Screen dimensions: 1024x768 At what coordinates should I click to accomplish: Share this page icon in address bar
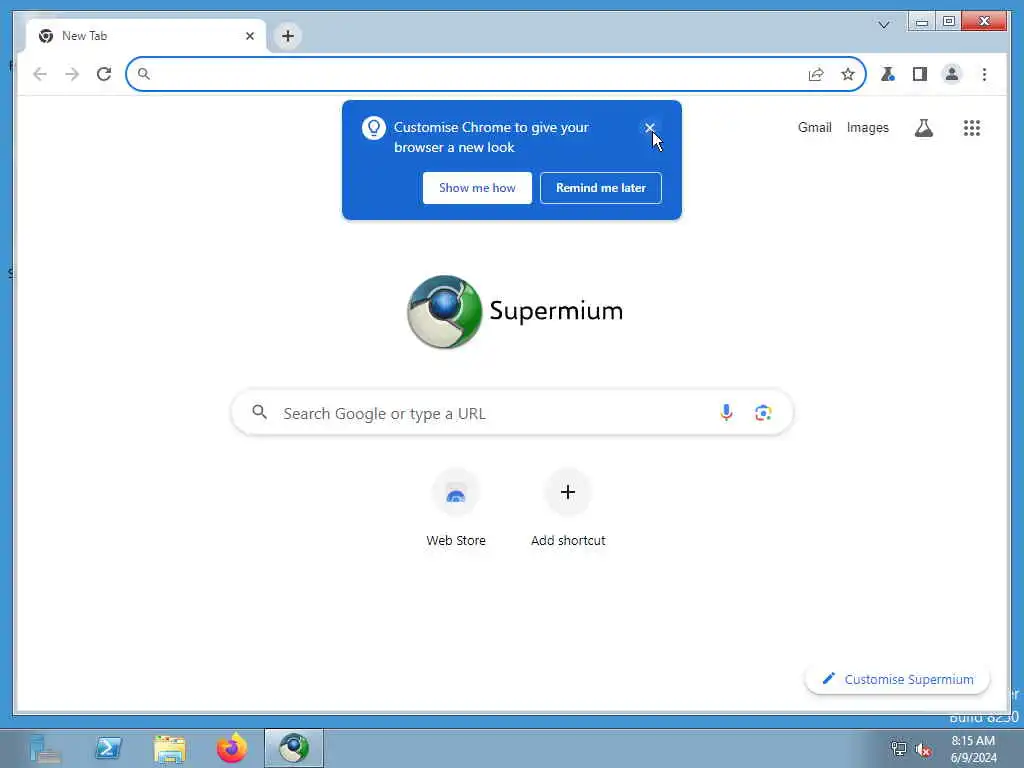[x=816, y=74]
